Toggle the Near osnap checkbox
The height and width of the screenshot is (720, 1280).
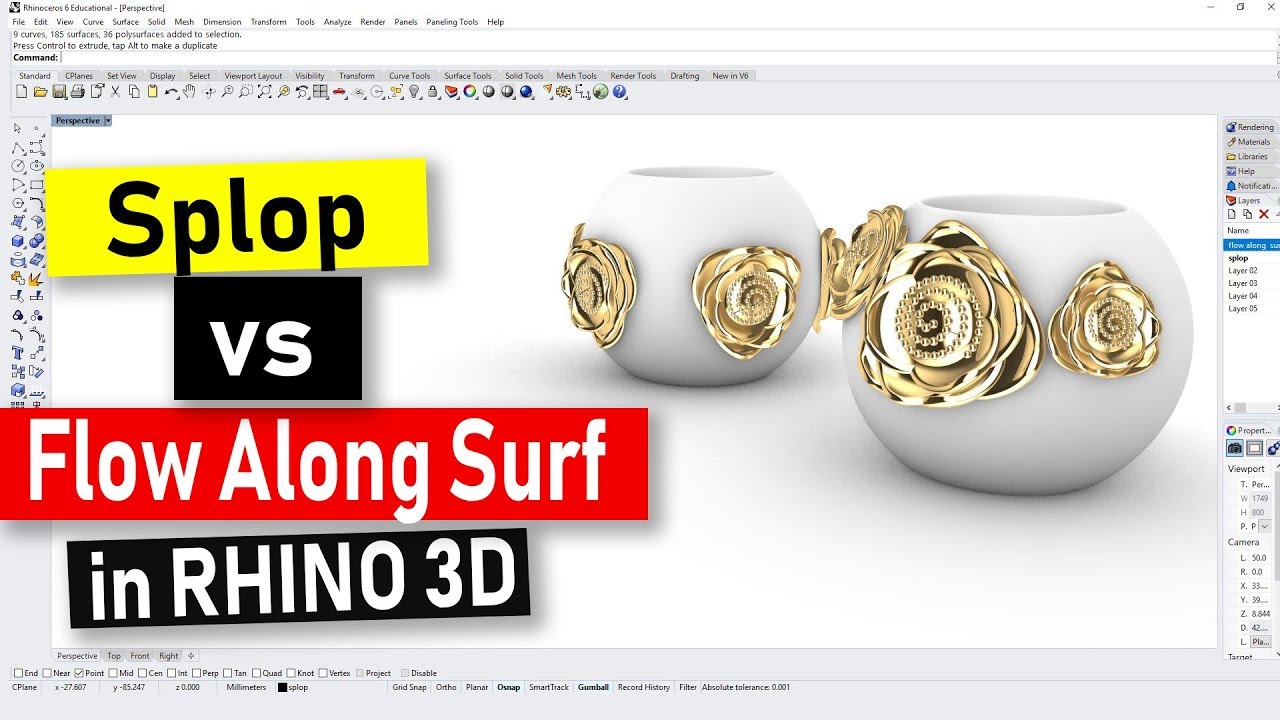point(47,673)
